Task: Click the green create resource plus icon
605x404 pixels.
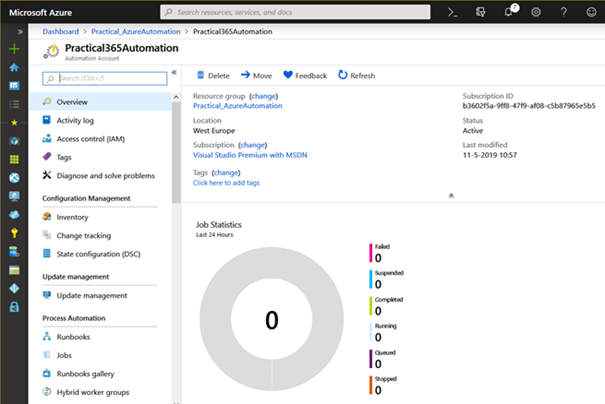Action: (x=14, y=48)
